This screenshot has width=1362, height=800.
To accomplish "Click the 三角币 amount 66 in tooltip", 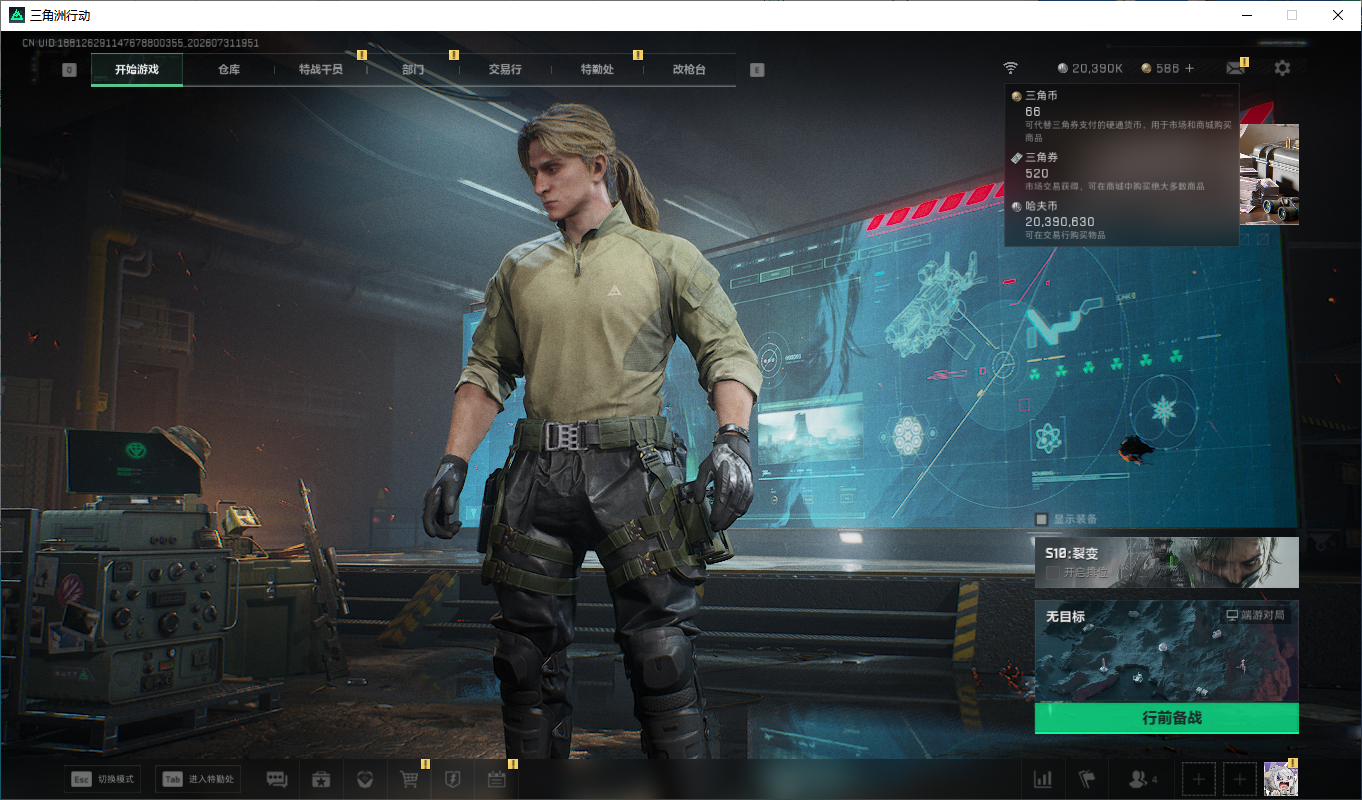I will coord(1033,112).
